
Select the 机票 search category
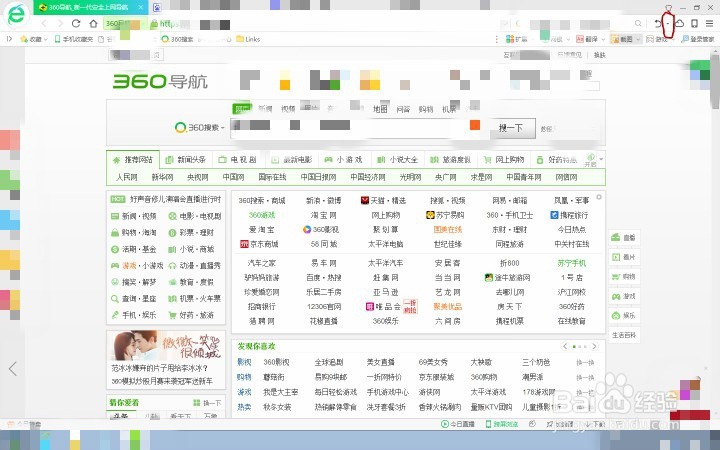[449, 109]
